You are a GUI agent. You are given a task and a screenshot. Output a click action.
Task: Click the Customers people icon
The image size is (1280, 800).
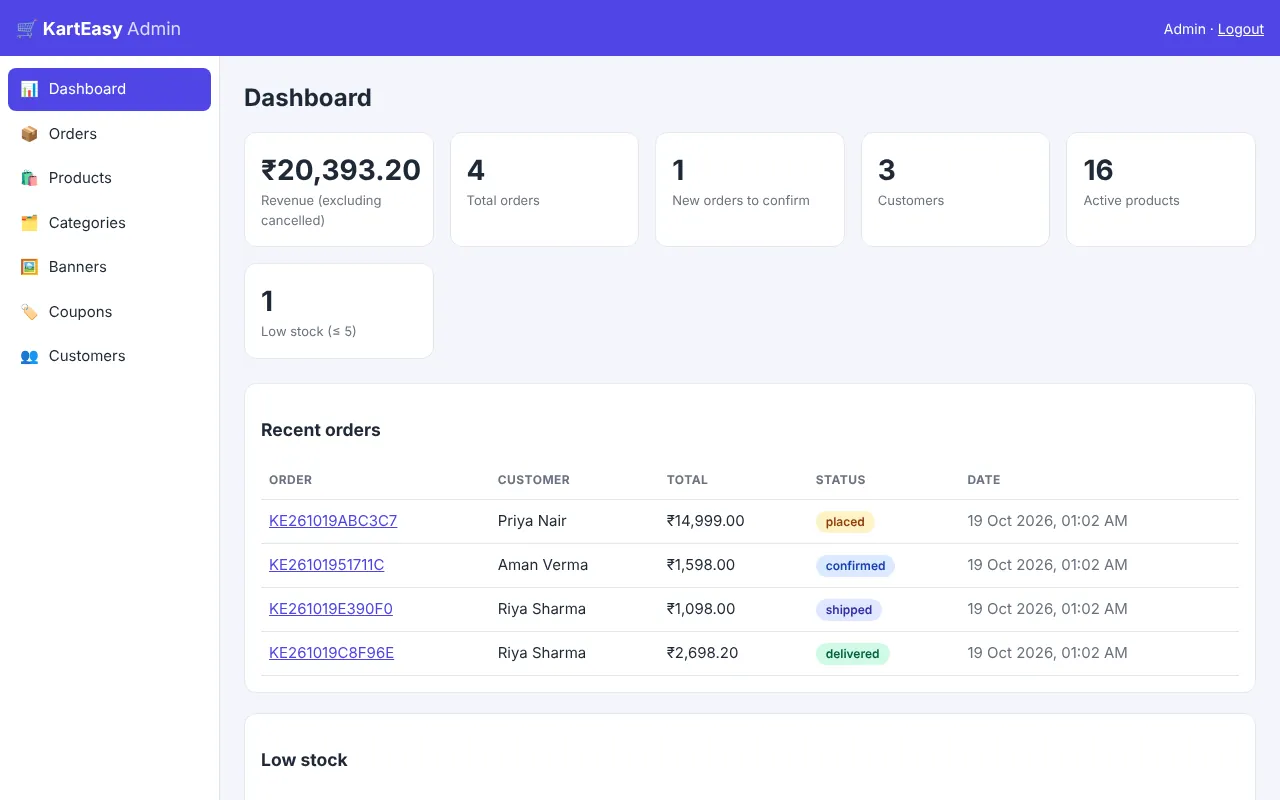click(x=29, y=356)
